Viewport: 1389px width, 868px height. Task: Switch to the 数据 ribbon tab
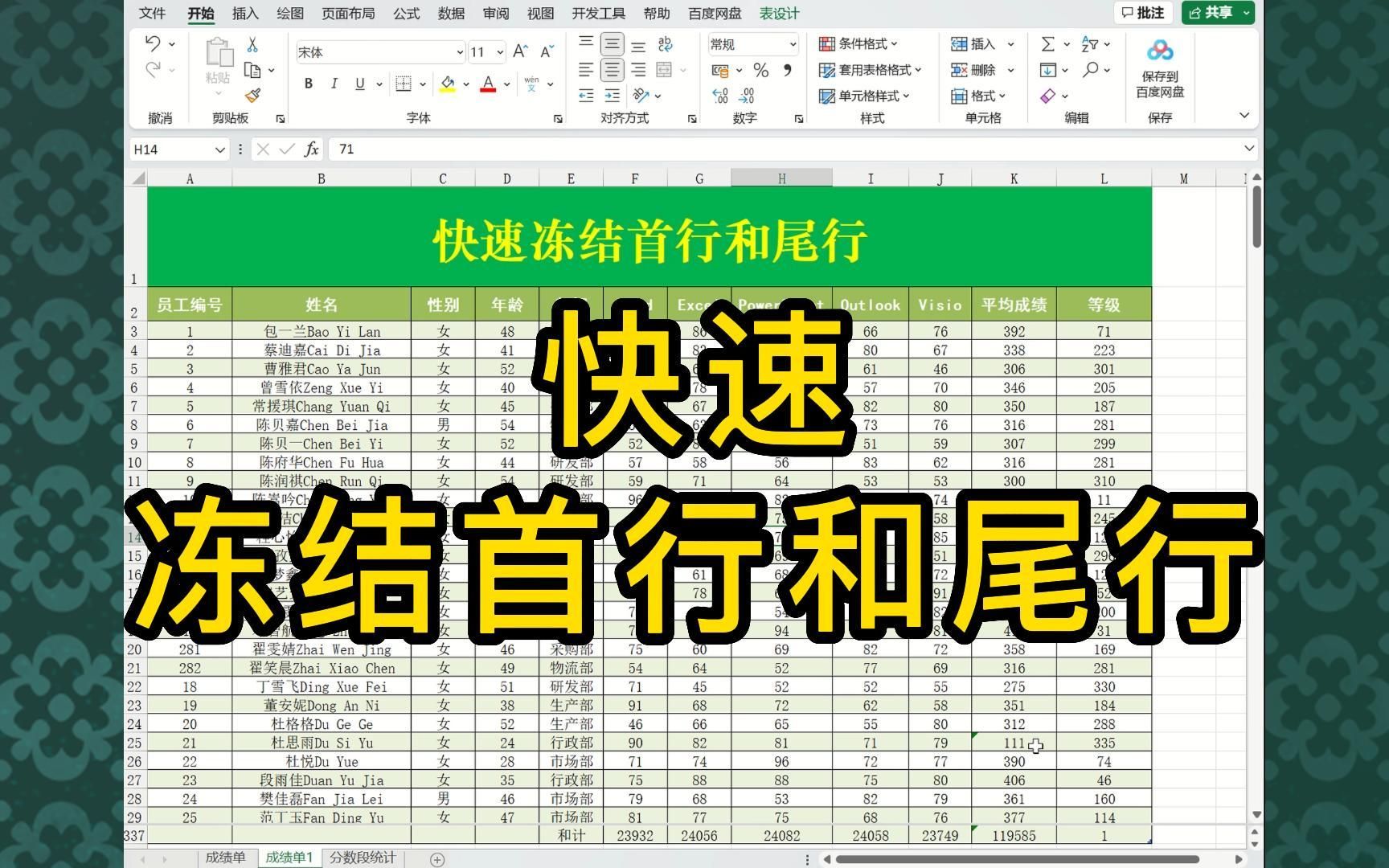(x=451, y=13)
